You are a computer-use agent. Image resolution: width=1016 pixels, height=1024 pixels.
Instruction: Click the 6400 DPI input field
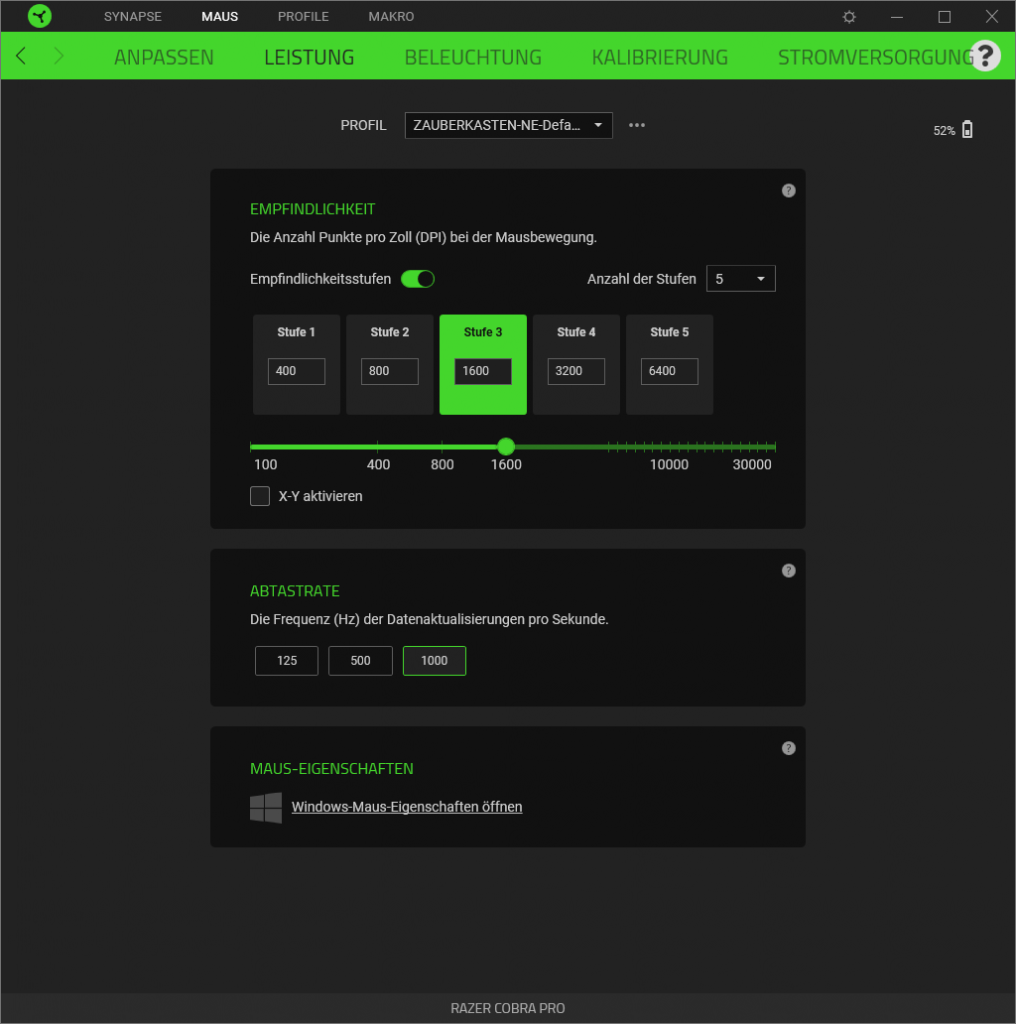[x=669, y=371]
